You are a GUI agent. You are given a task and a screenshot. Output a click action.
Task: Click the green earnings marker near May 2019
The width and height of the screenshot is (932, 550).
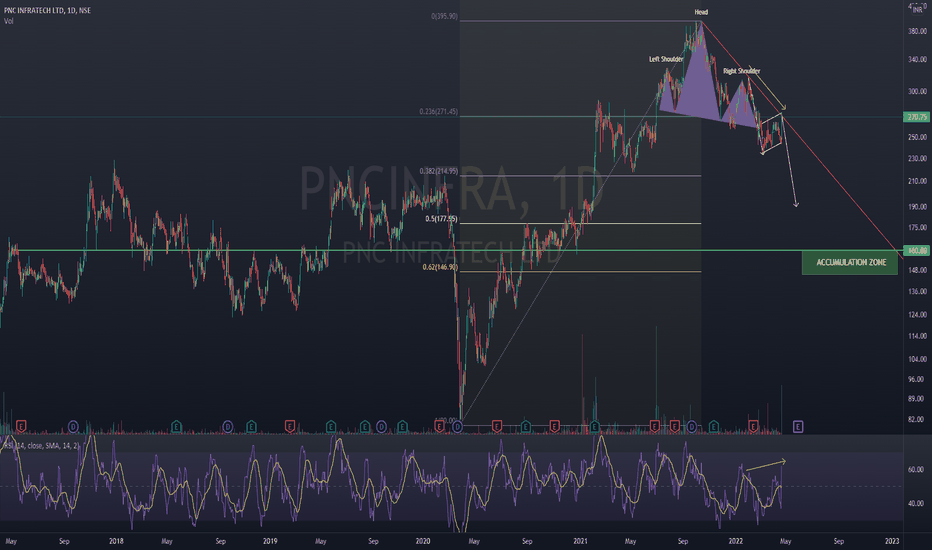pos(330,426)
